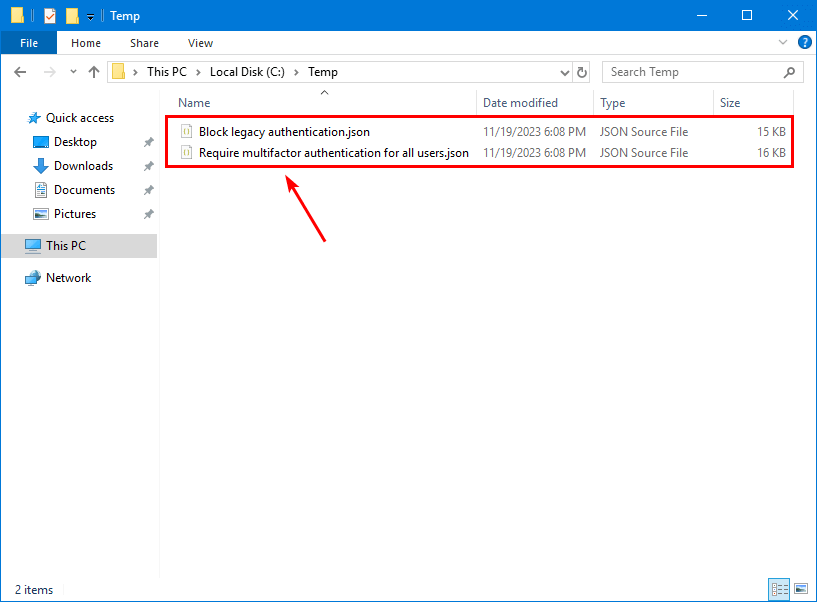Open the address bar history dropdown
The image size is (817, 602).
click(x=564, y=72)
